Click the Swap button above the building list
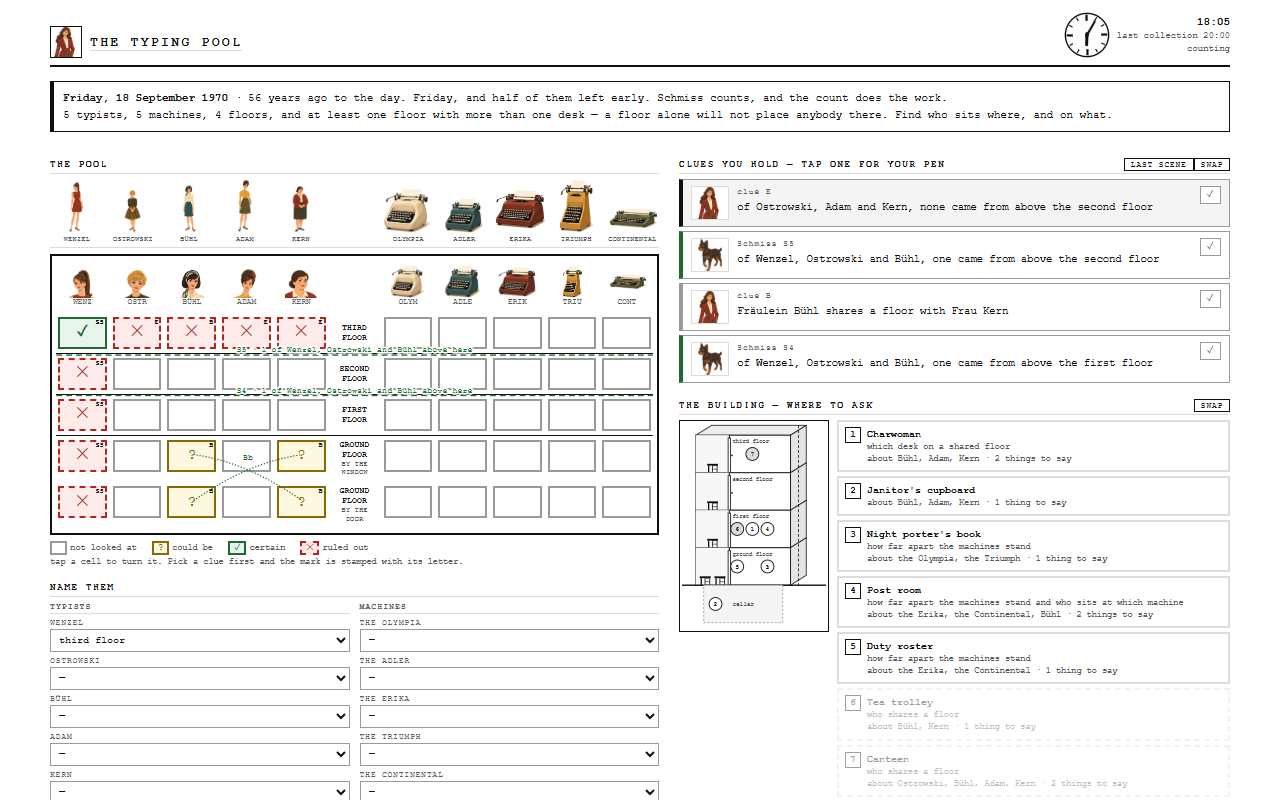 [1212, 406]
